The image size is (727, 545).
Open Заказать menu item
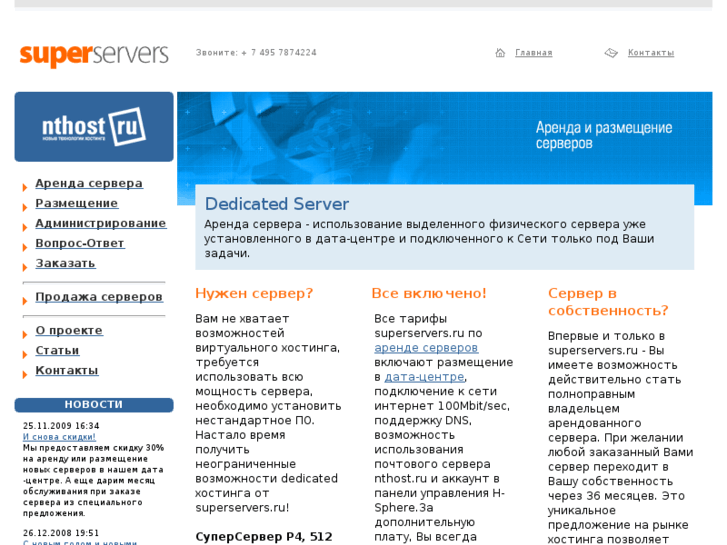[x=65, y=263]
